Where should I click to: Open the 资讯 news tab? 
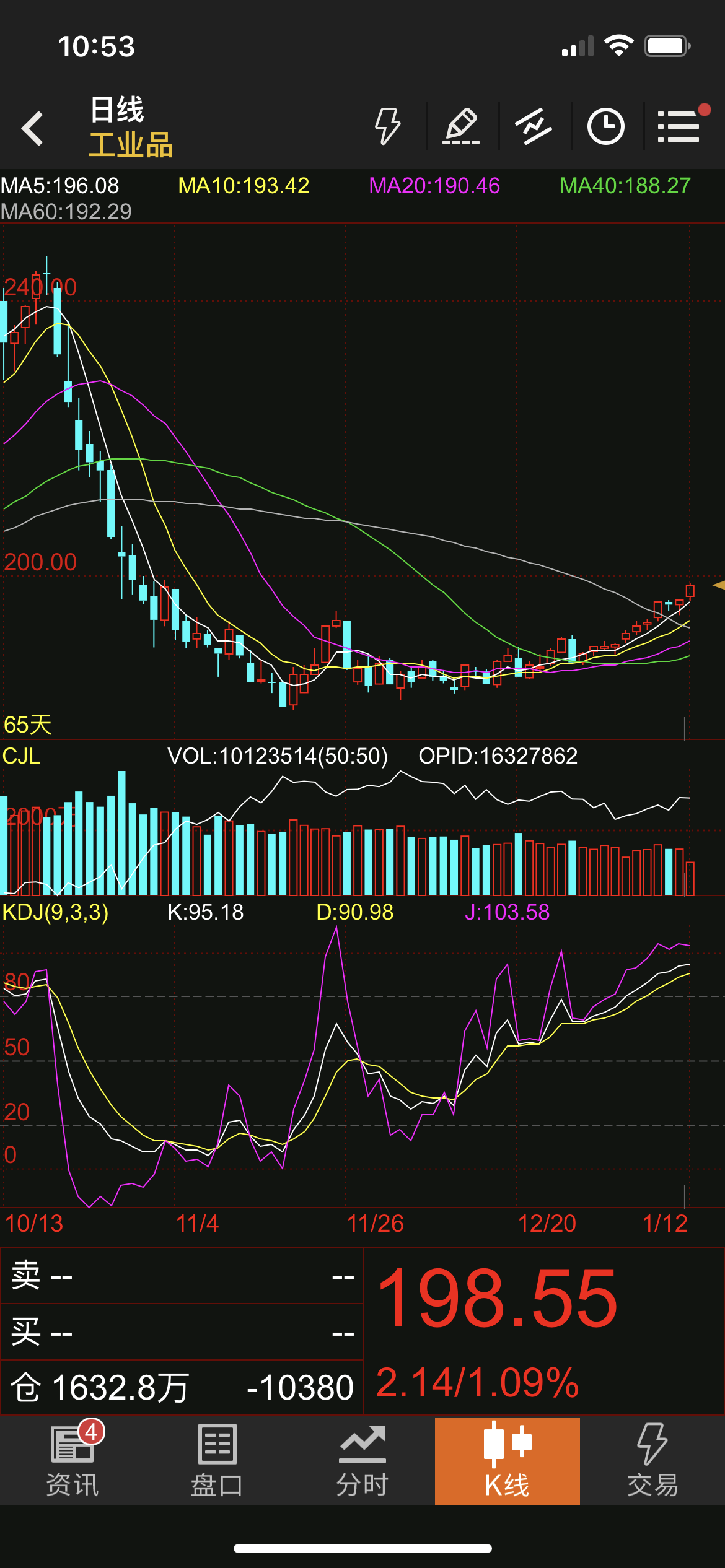72,1460
